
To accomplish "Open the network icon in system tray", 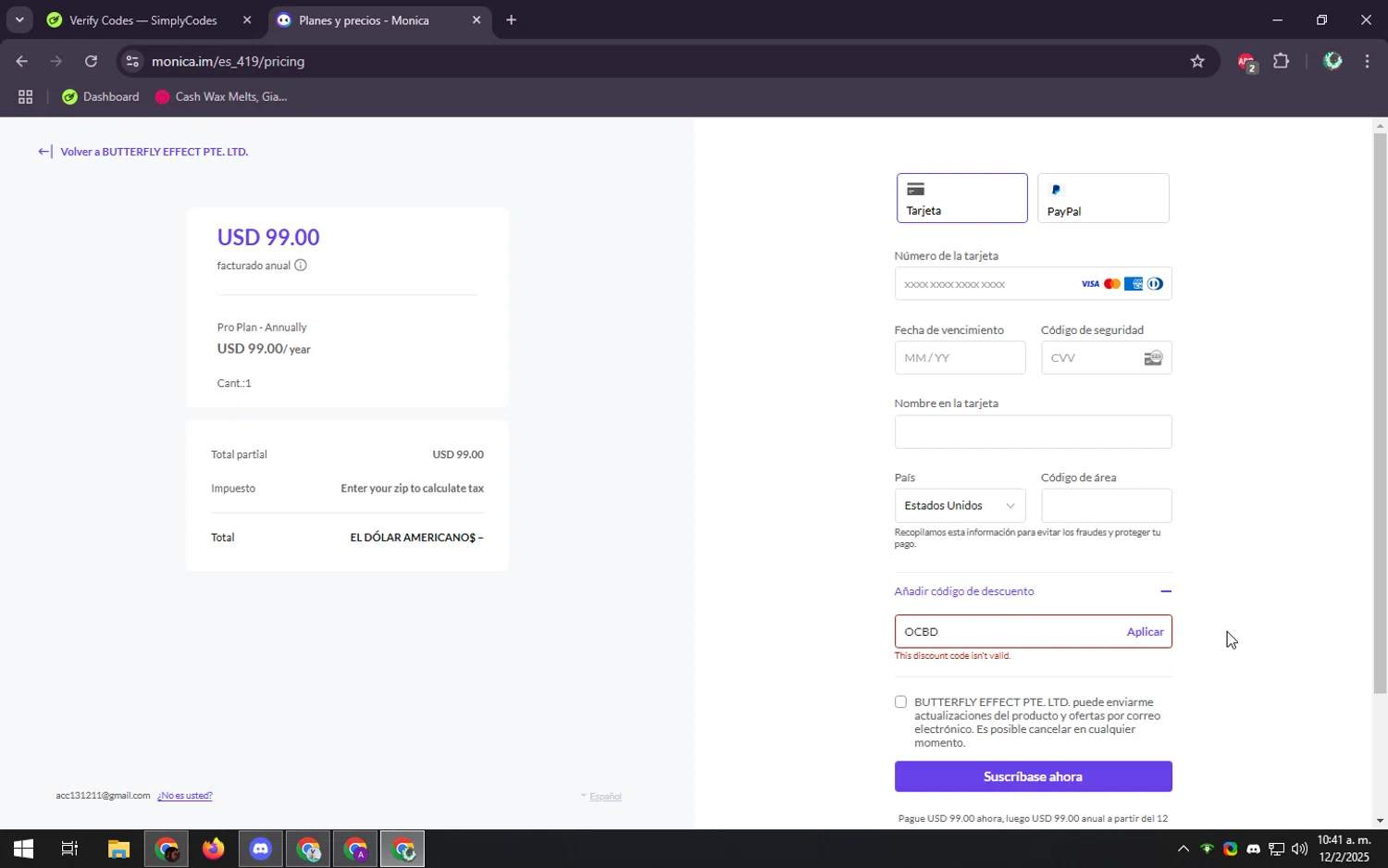I will tap(1276, 849).
